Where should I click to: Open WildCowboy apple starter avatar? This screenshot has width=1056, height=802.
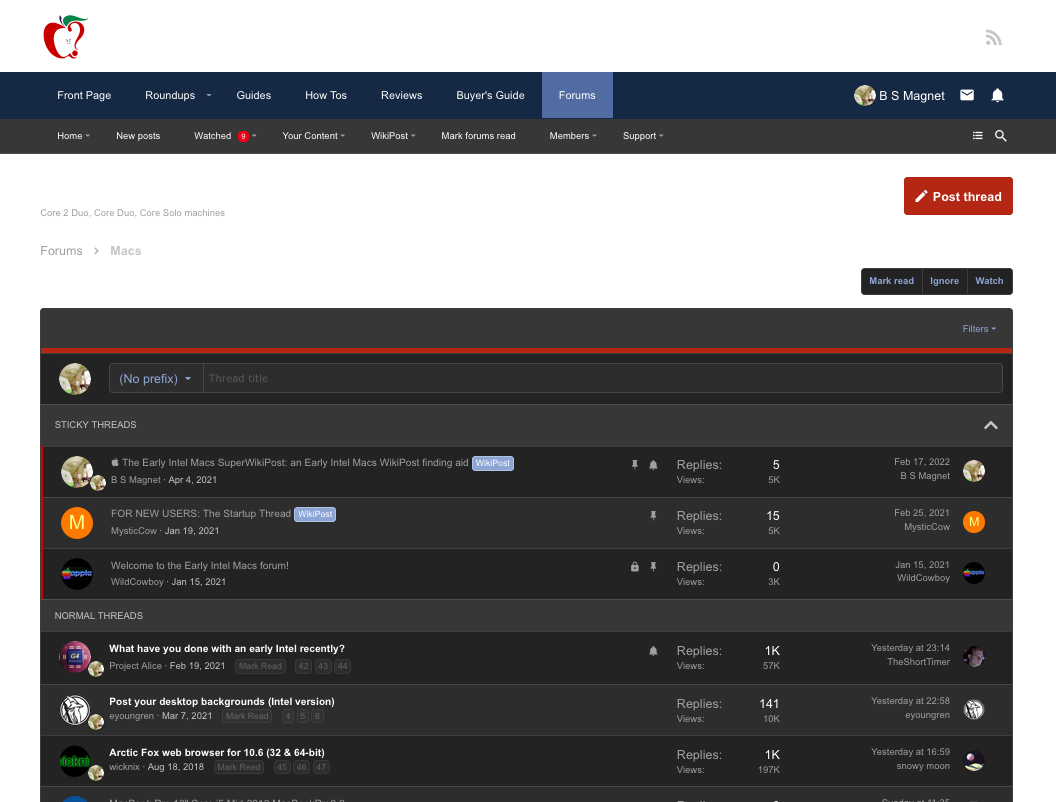tap(77, 574)
